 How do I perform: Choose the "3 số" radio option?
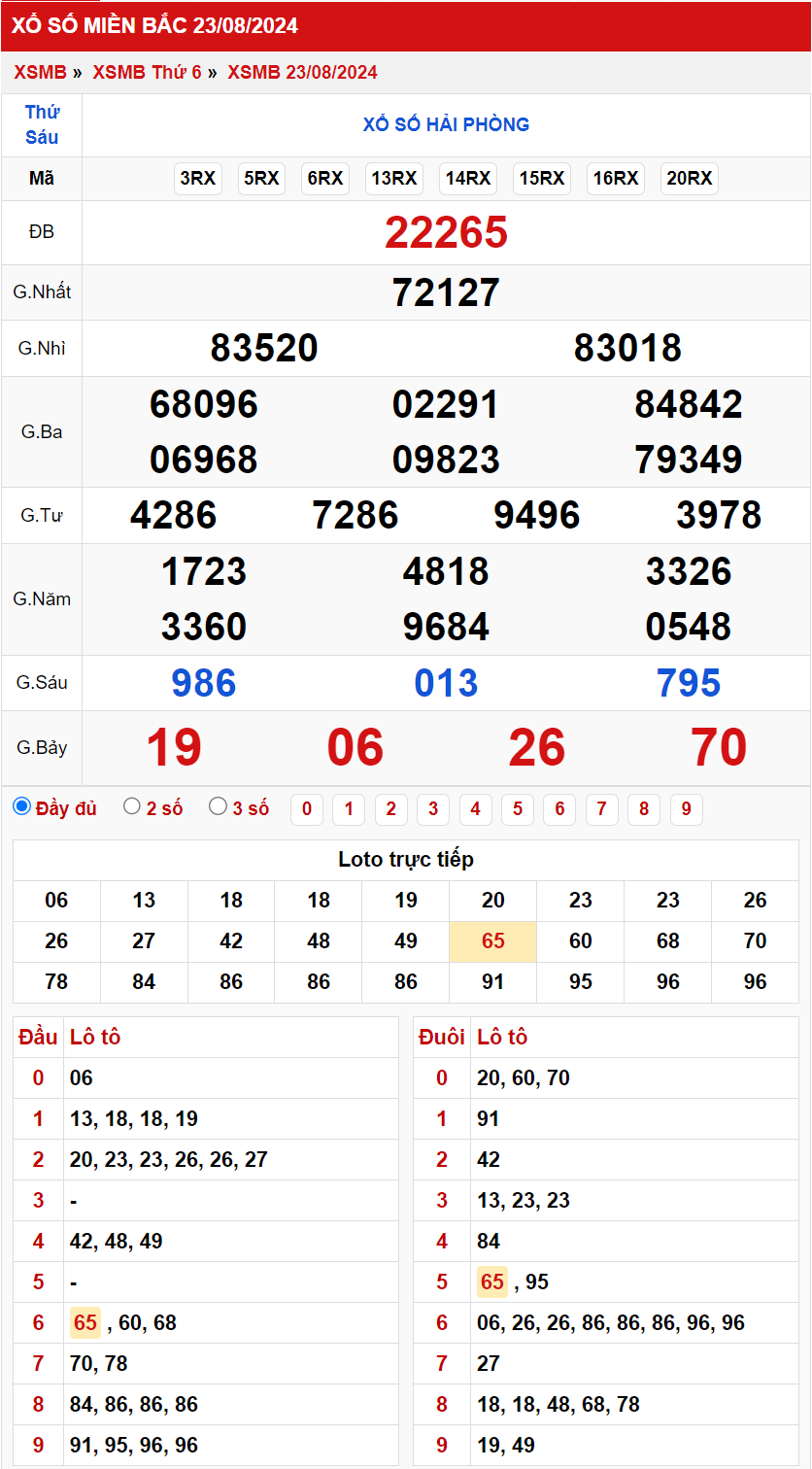pyautogui.click(x=219, y=806)
